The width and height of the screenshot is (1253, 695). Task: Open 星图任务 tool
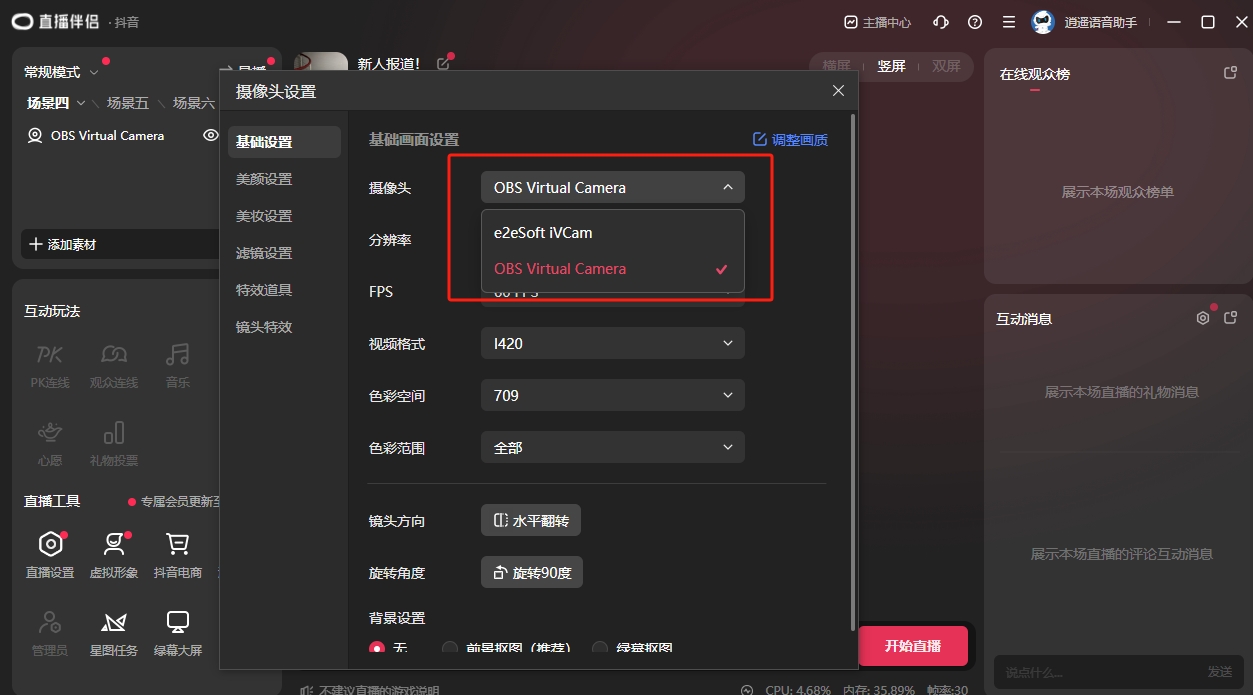[114, 633]
